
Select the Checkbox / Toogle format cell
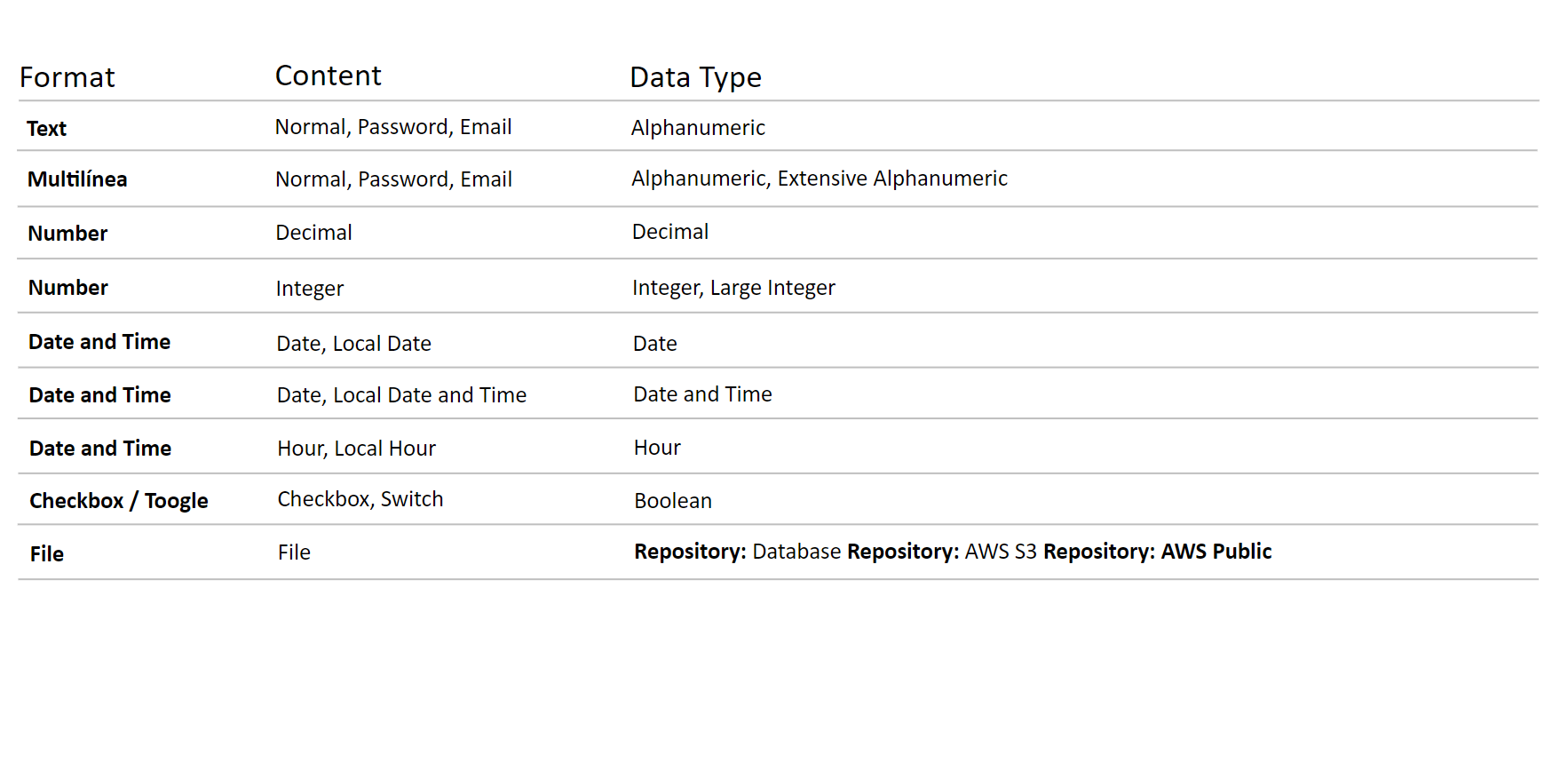(119, 501)
